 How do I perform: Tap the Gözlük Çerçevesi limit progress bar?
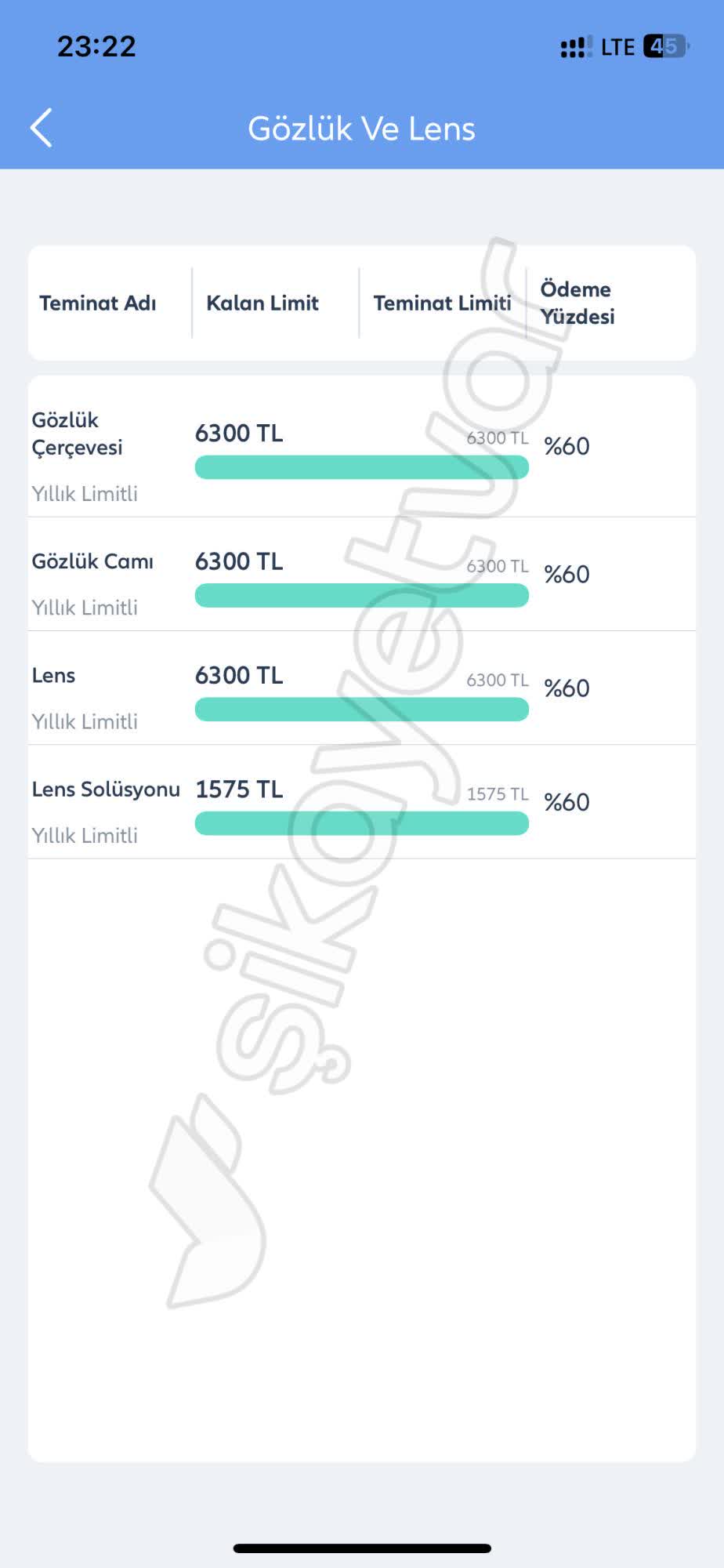click(x=361, y=467)
